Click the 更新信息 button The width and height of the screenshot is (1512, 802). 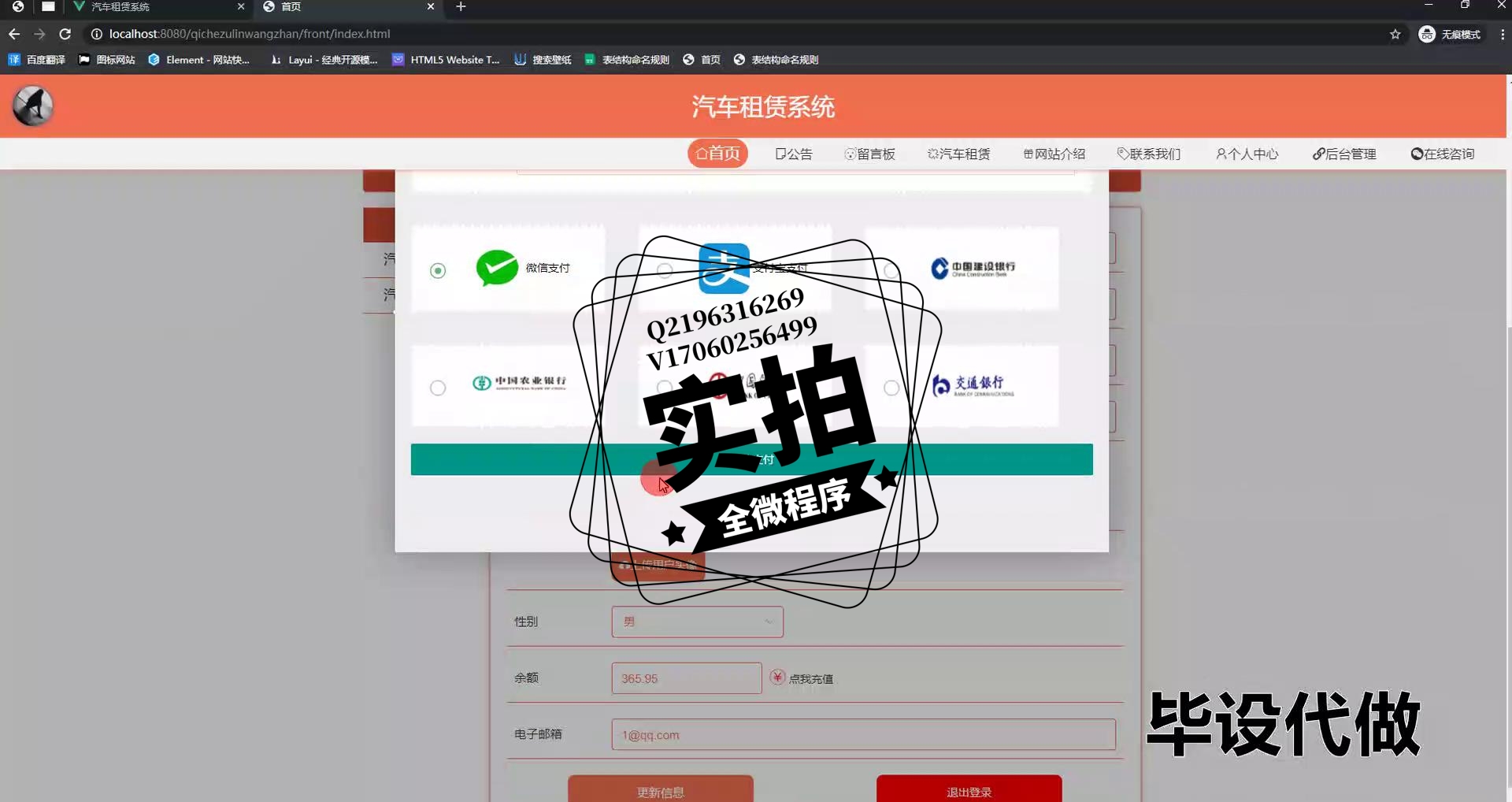coord(660,789)
